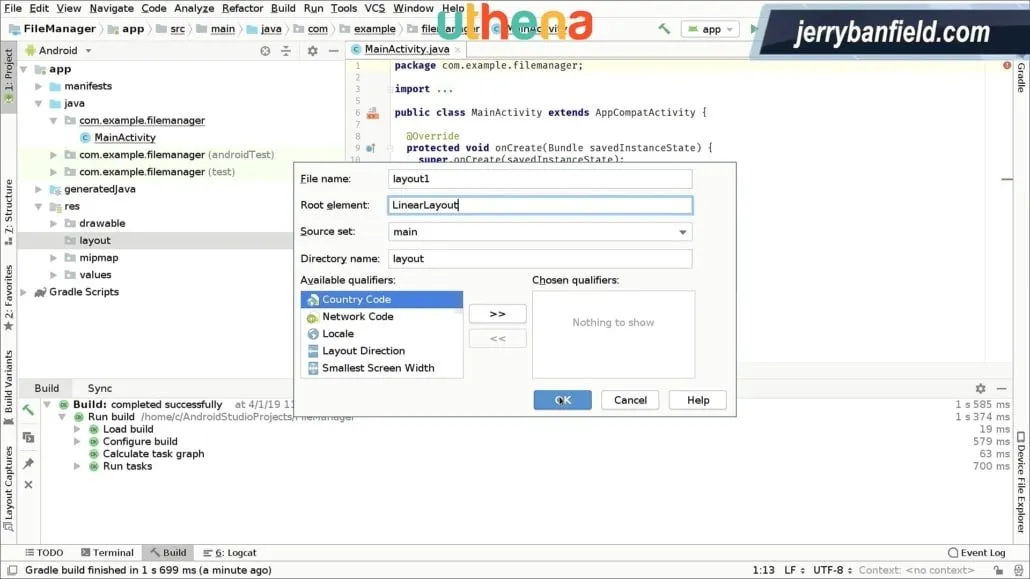Screen dimensions: 1030x579
Task: Select Network Code qualifier
Action: coord(382,316)
